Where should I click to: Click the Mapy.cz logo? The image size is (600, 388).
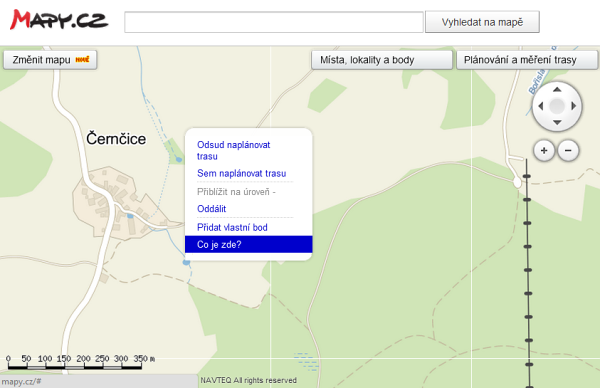point(59,20)
